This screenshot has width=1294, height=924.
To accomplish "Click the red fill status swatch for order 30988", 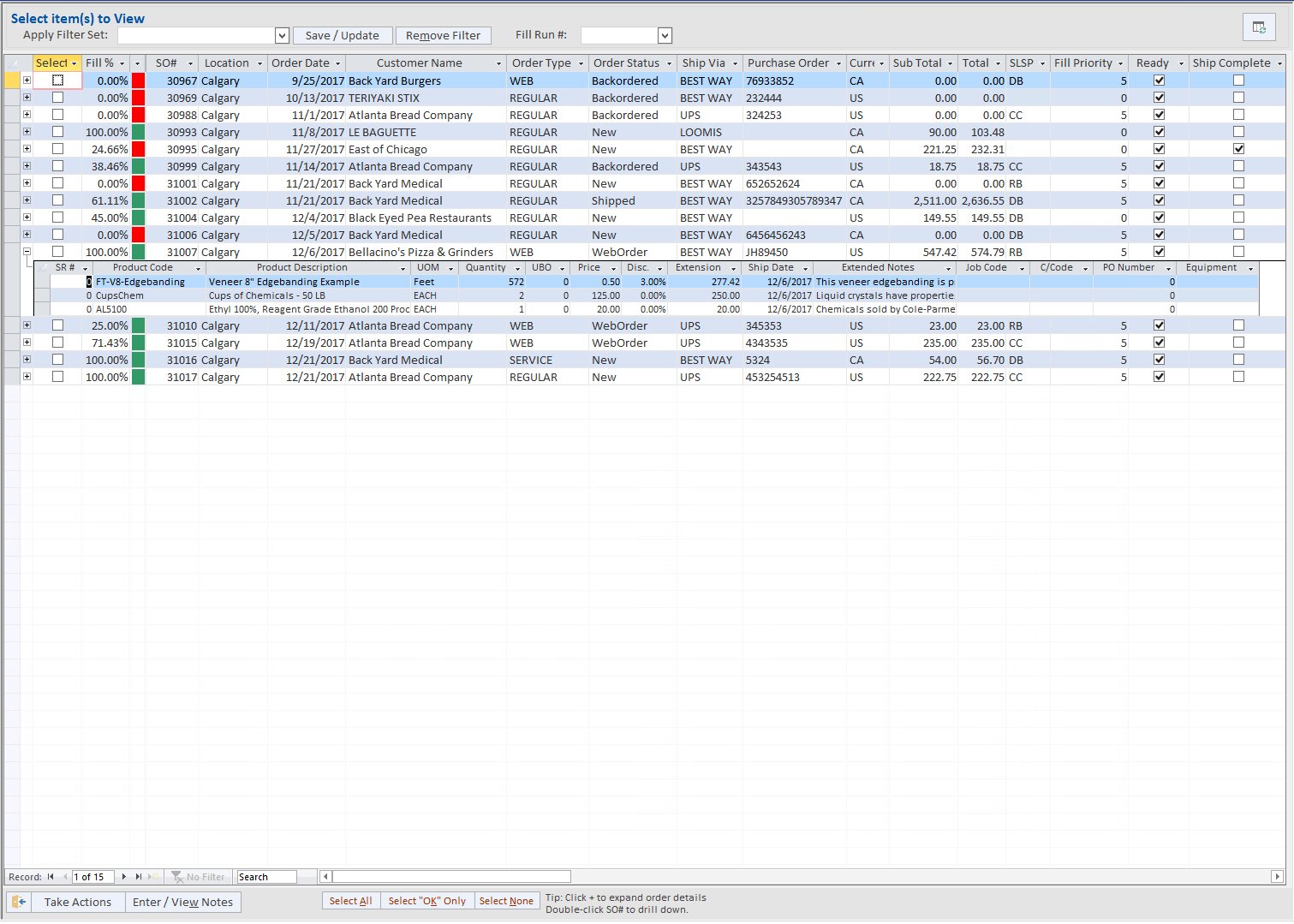I will tap(138, 115).
